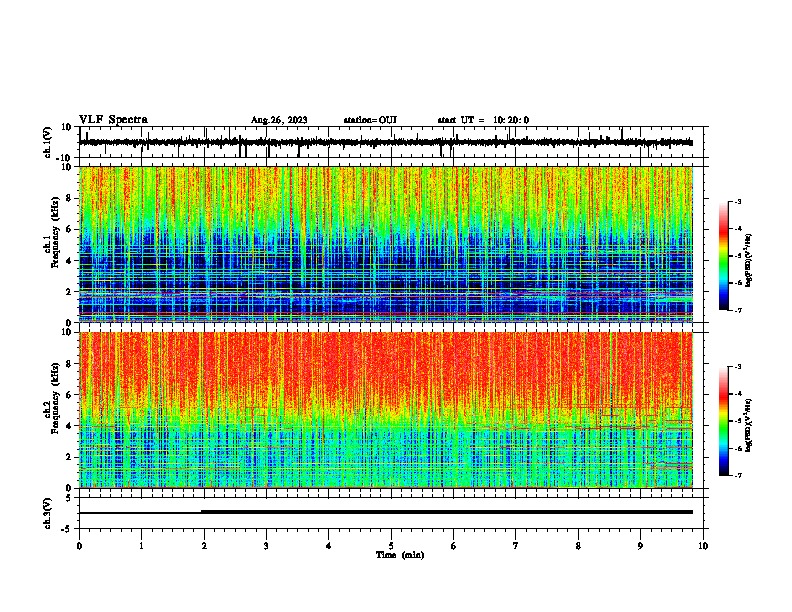792x612 pixels.
Task: Click the ch.1 spectrogram color bar
Action: 723,256
